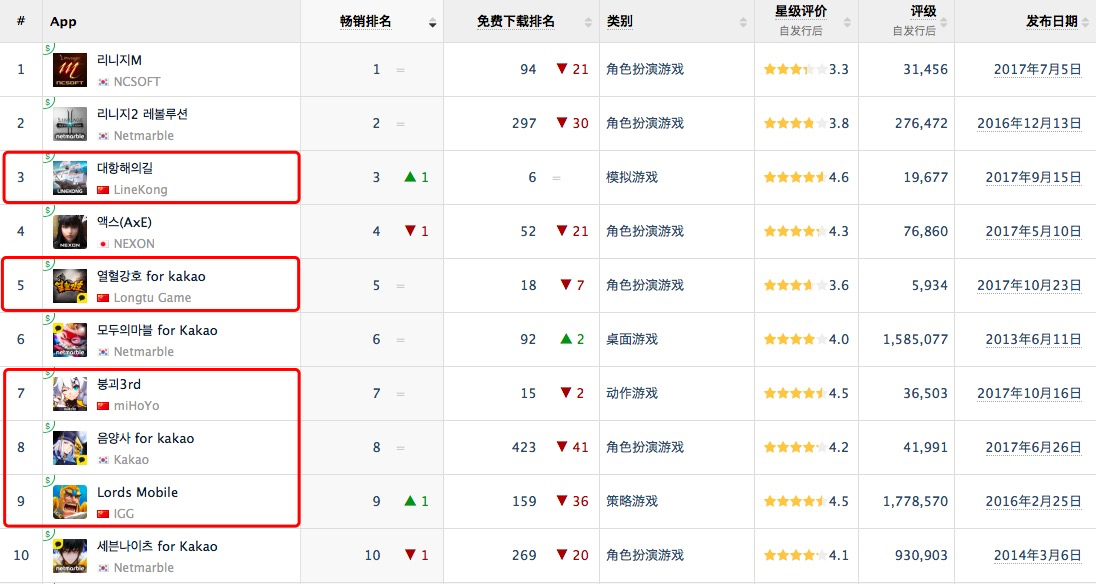
Task: Click the China flag beside LineKong
Action: tap(104, 190)
